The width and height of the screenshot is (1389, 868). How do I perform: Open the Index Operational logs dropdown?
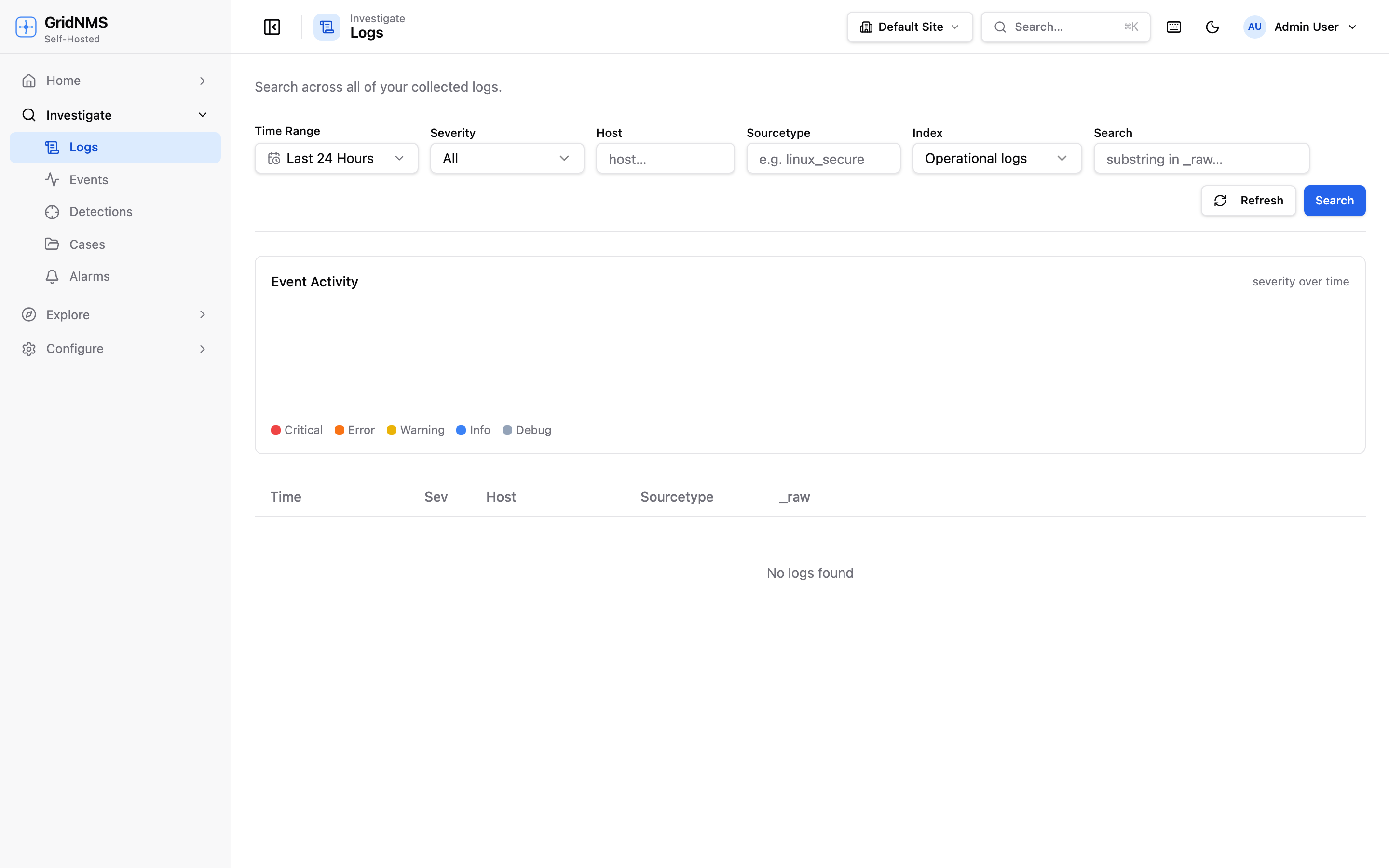coord(997,159)
